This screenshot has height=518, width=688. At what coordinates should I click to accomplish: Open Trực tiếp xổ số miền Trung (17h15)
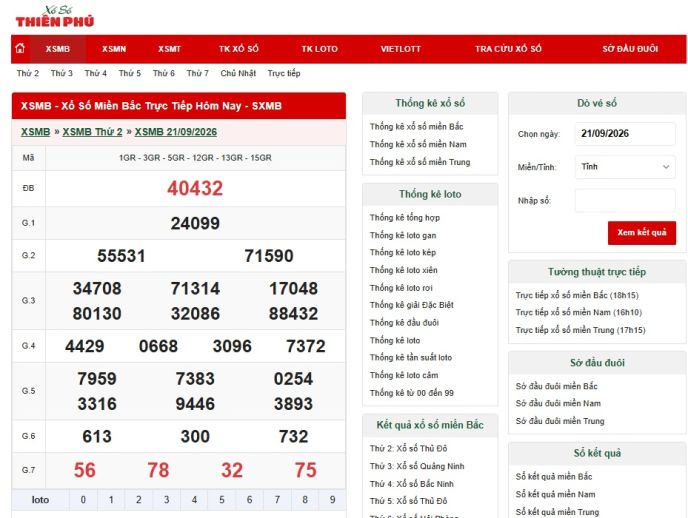pos(580,330)
